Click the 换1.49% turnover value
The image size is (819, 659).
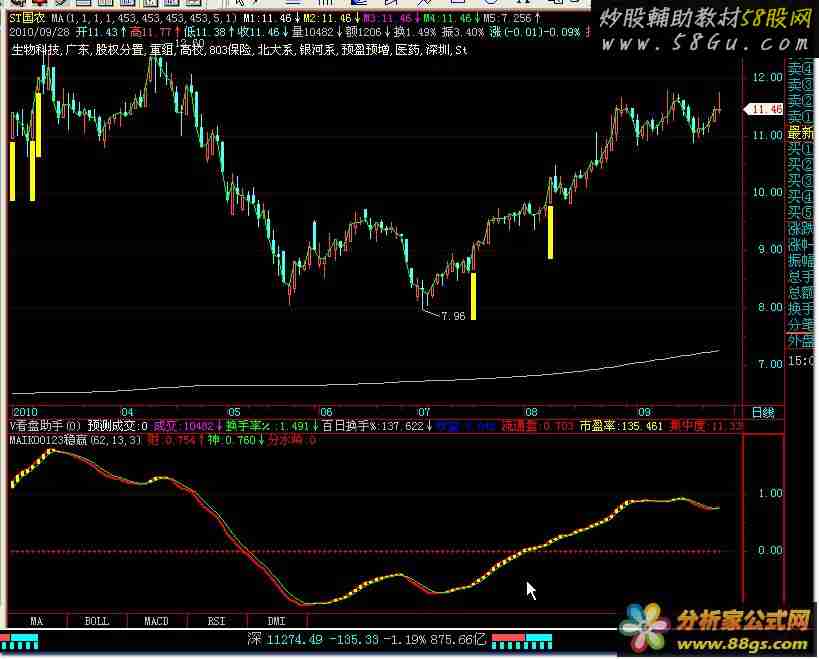point(415,32)
